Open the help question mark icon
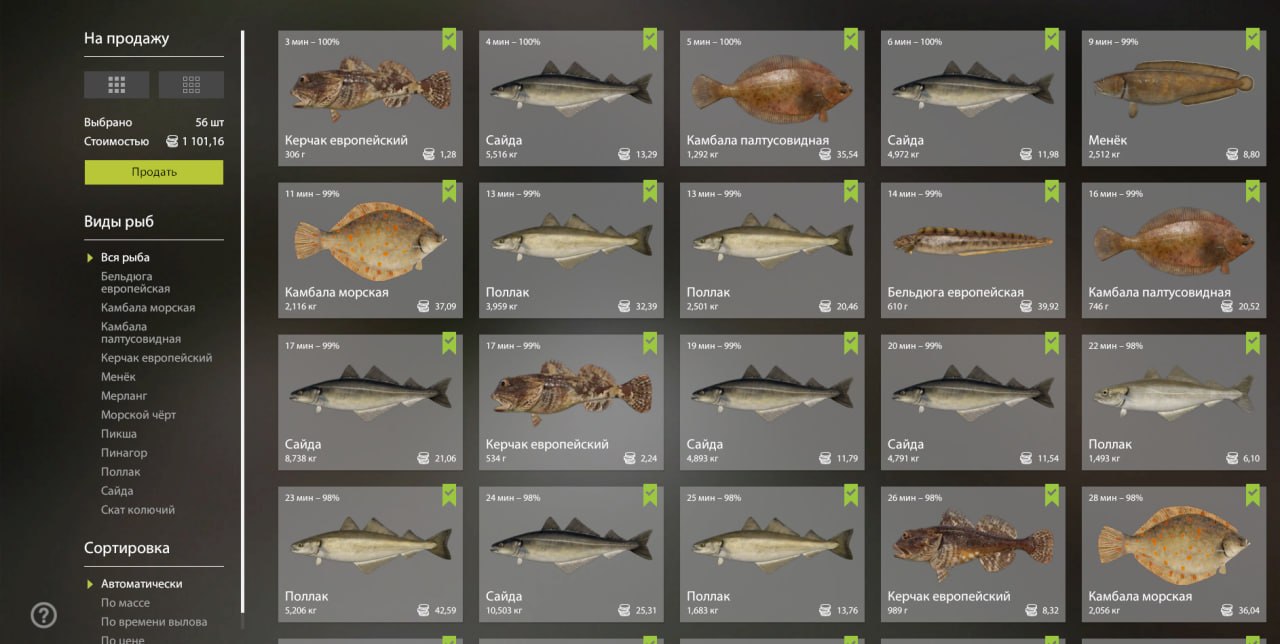 (43, 614)
